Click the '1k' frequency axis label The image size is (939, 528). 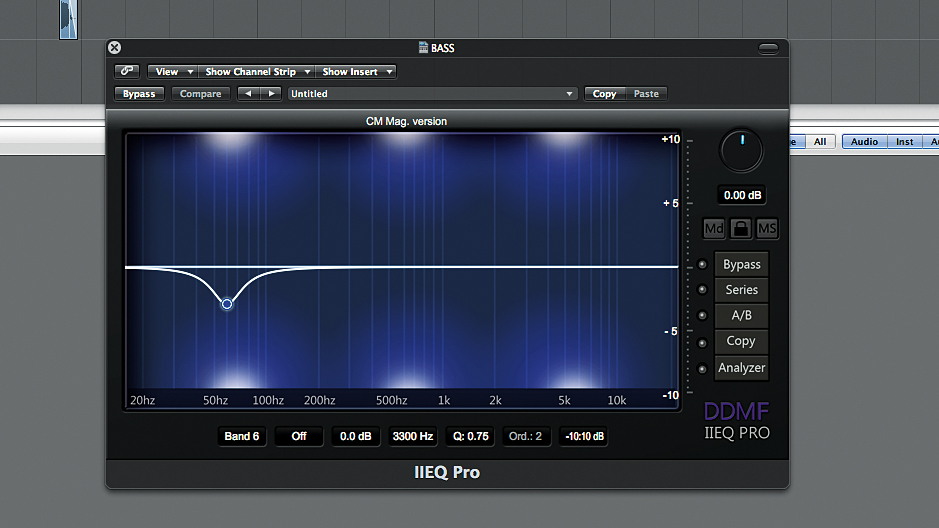(444, 400)
